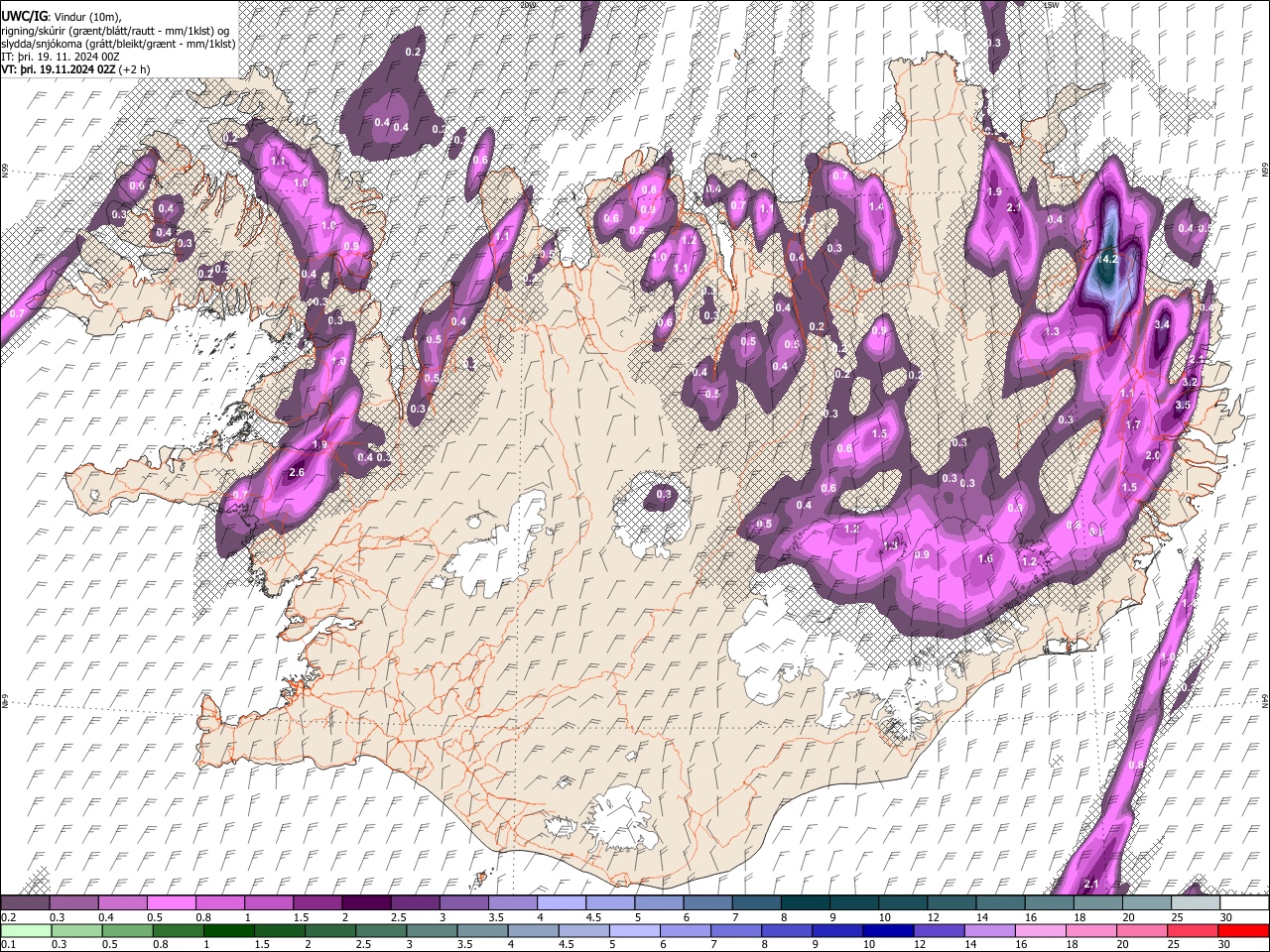The image size is (1270, 952).
Task: Select the 'IT: þri. 19. 11. 2024 00Z' line
Action: [x=61, y=57]
